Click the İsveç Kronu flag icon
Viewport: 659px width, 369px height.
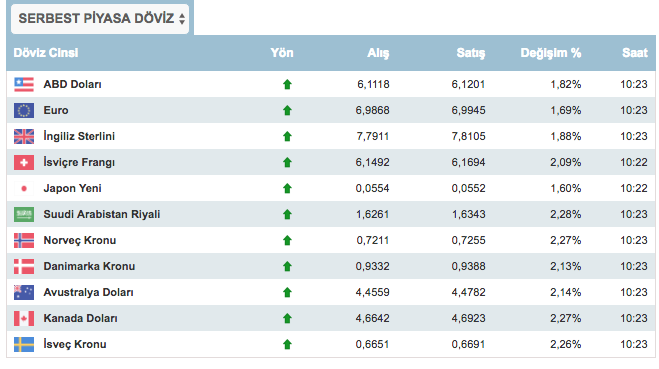(x=24, y=345)
